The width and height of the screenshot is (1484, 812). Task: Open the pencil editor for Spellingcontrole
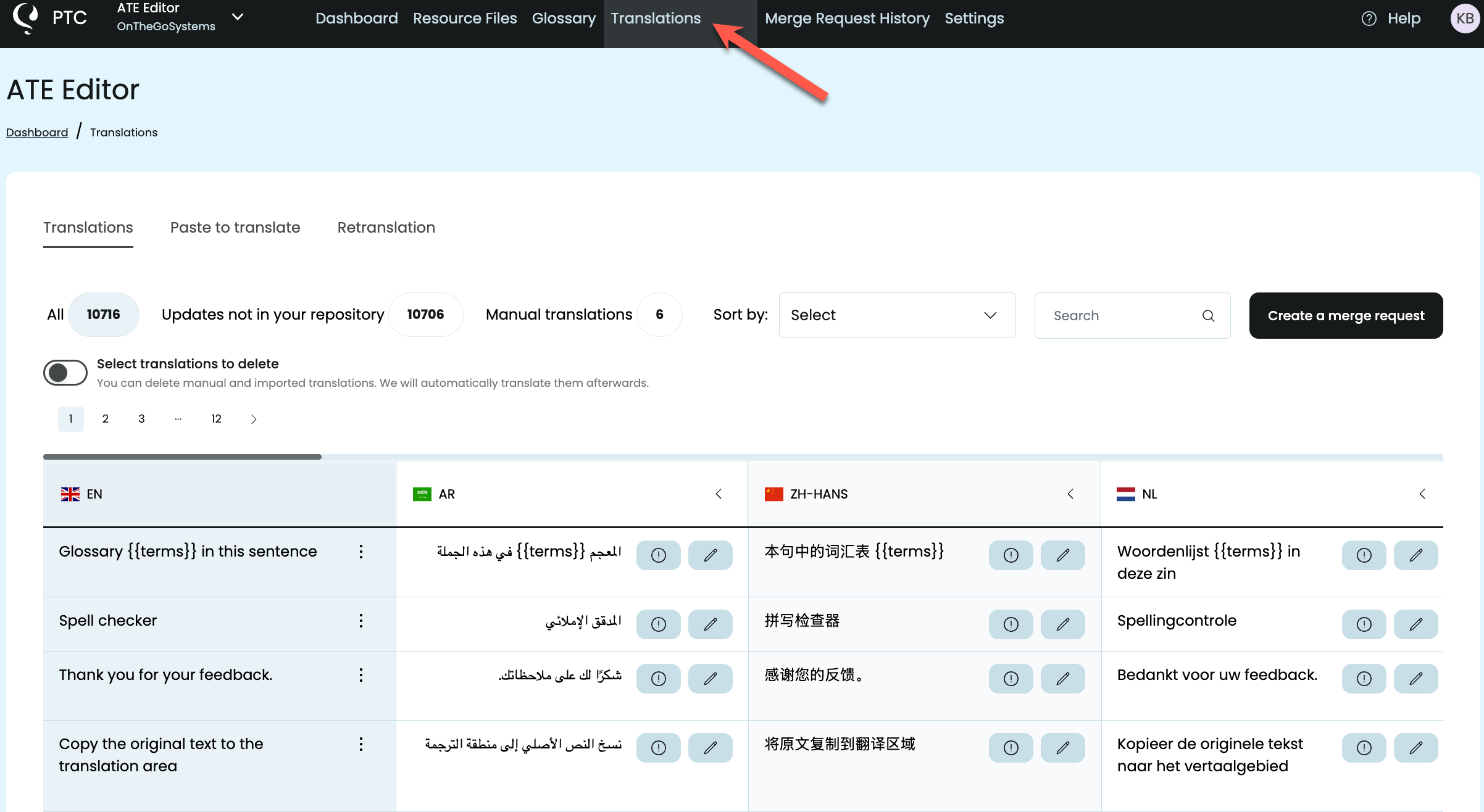click(1416, 624)
